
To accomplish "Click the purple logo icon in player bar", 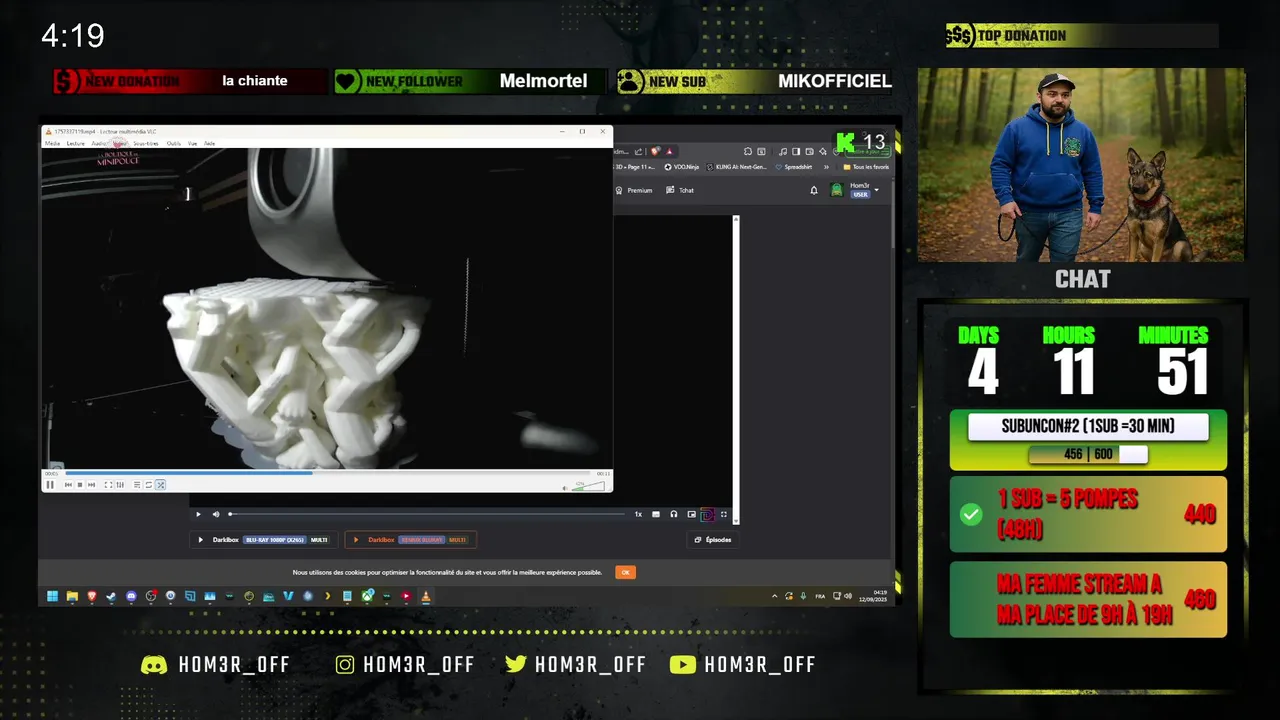I will (x=707, y=514).
